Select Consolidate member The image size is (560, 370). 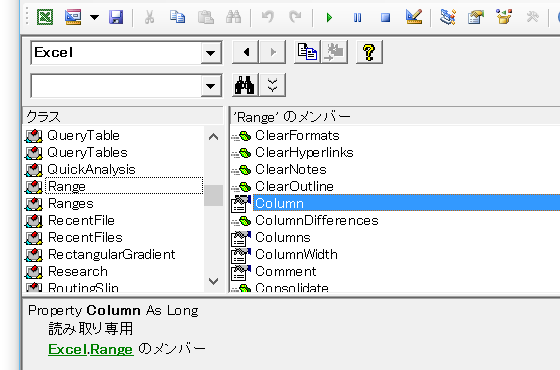click(292, 287)
